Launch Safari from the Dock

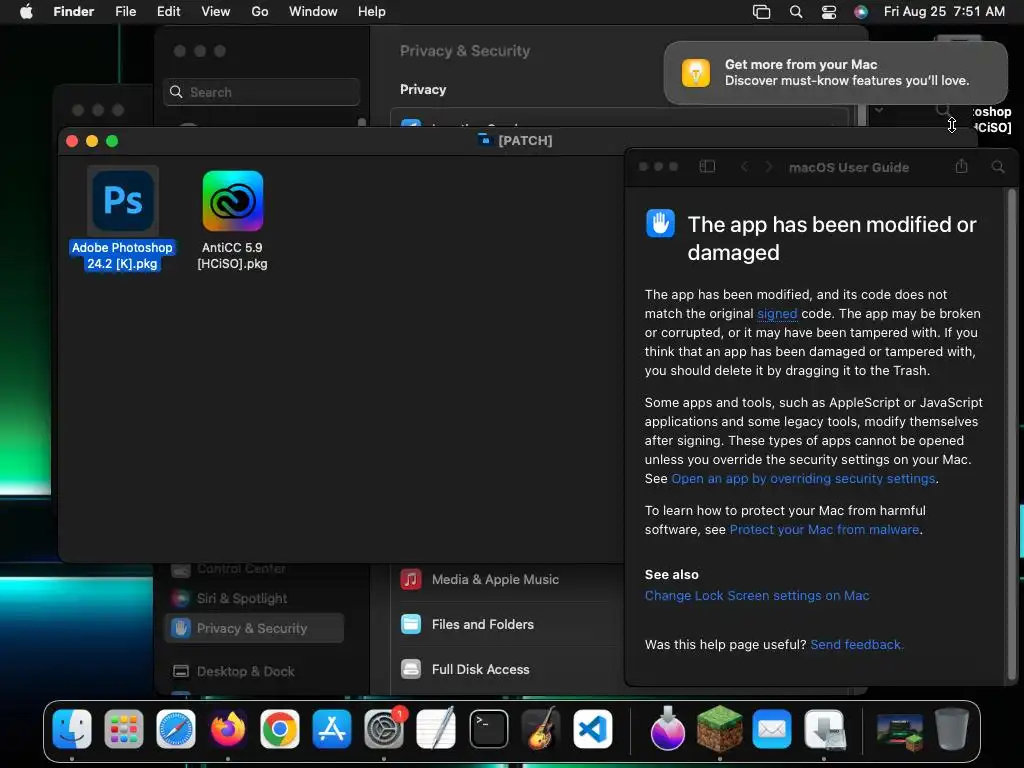176,729
